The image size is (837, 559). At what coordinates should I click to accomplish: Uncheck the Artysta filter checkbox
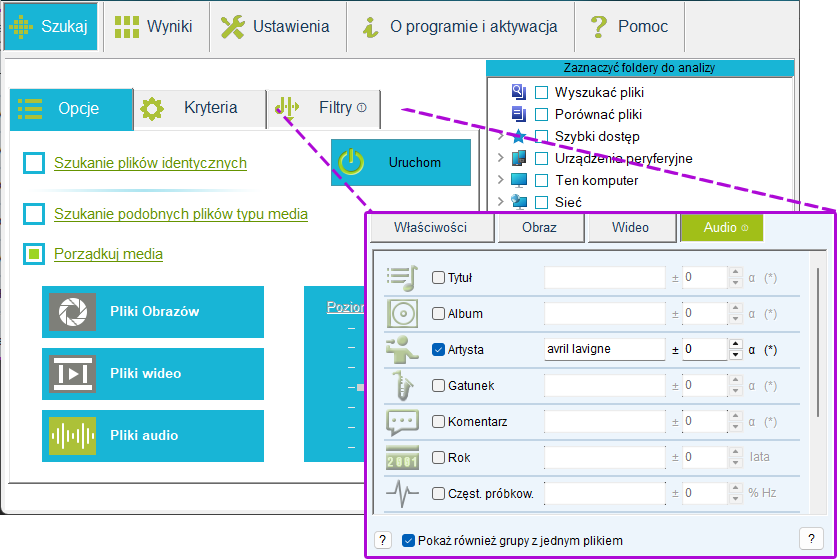(438, 350)
